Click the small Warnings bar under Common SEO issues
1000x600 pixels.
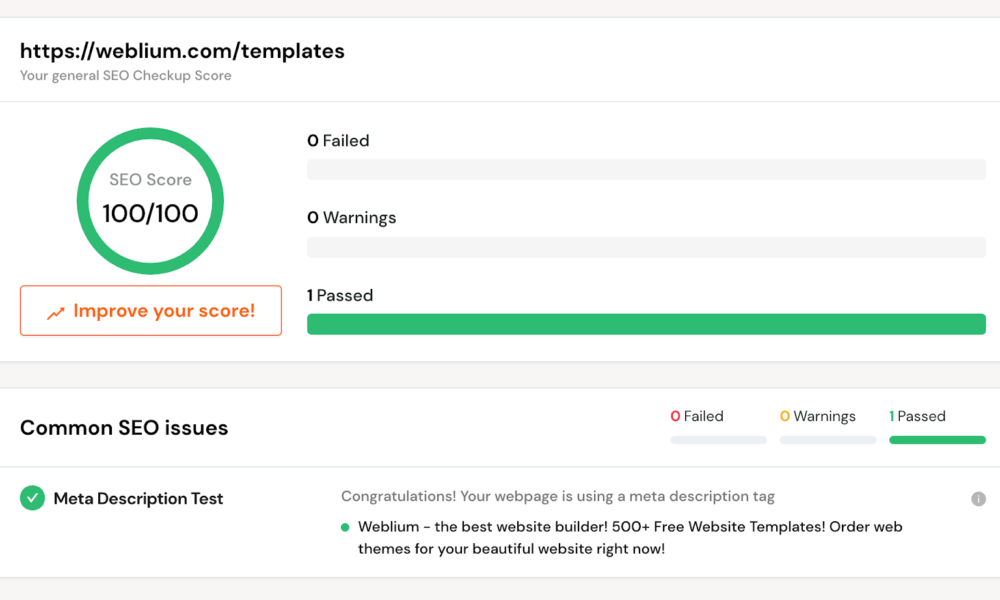click(828, 440)
